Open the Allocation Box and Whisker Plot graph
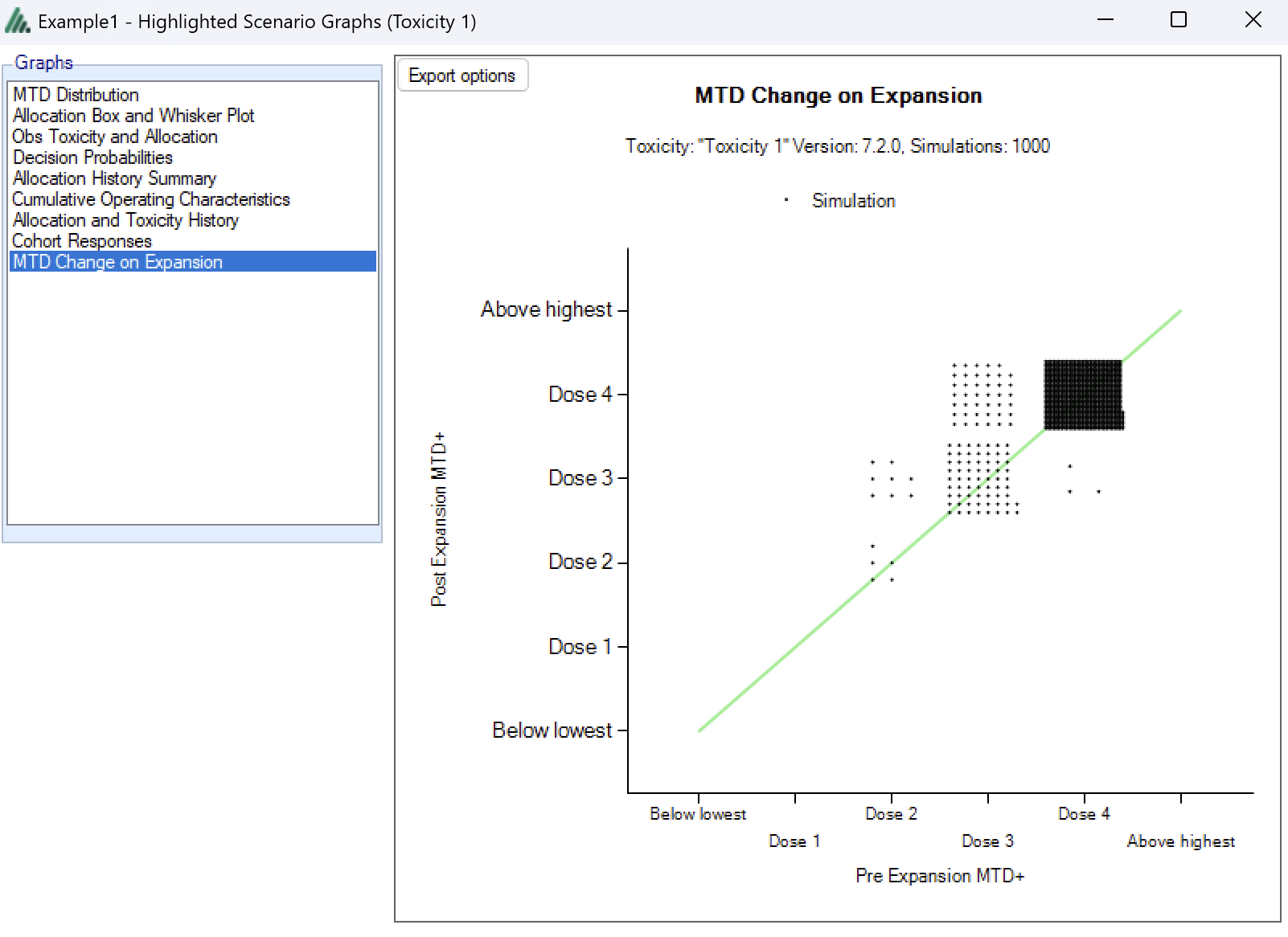Viewport: 1288px width, 937px height. [133, 116]
